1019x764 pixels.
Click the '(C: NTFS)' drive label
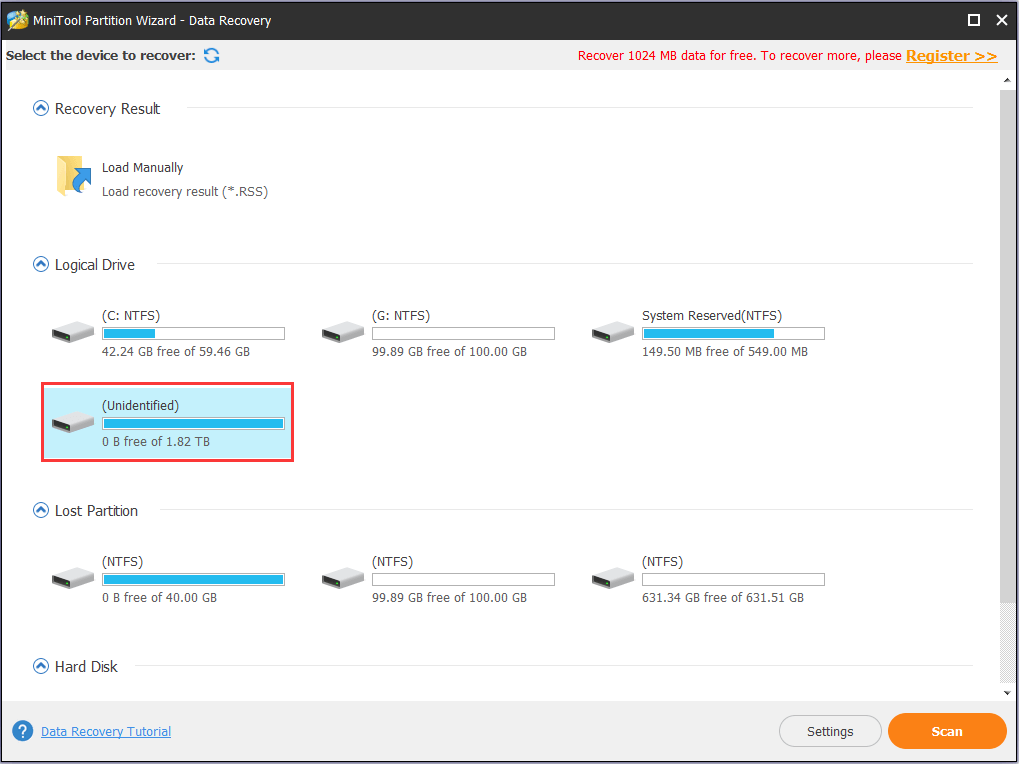[131, 316]
